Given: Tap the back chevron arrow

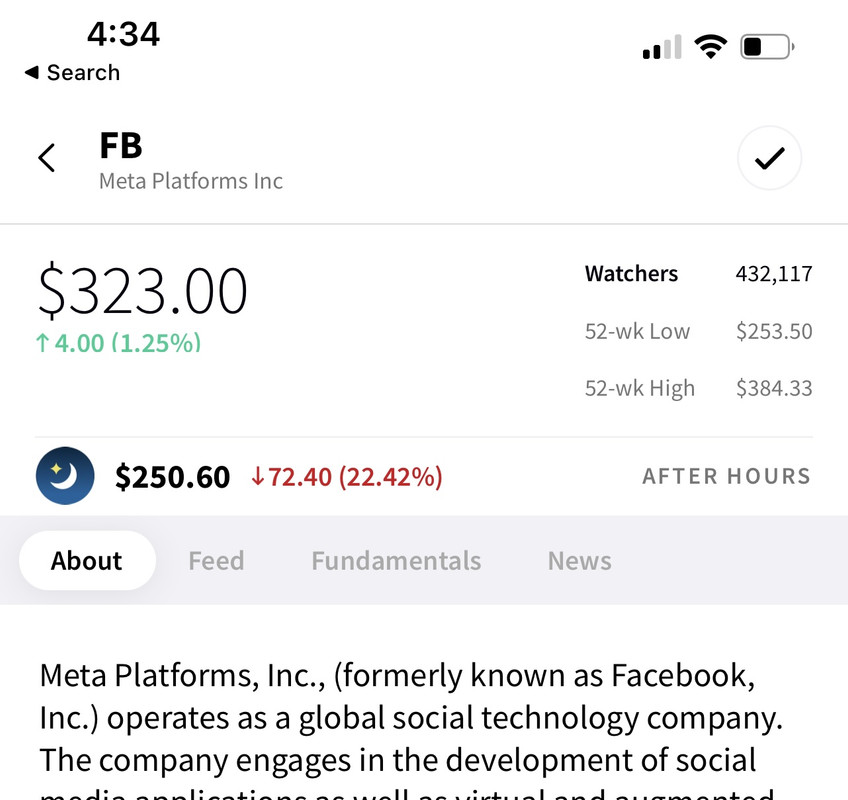Looking at the screenshot, I should (x=46, y=158).
